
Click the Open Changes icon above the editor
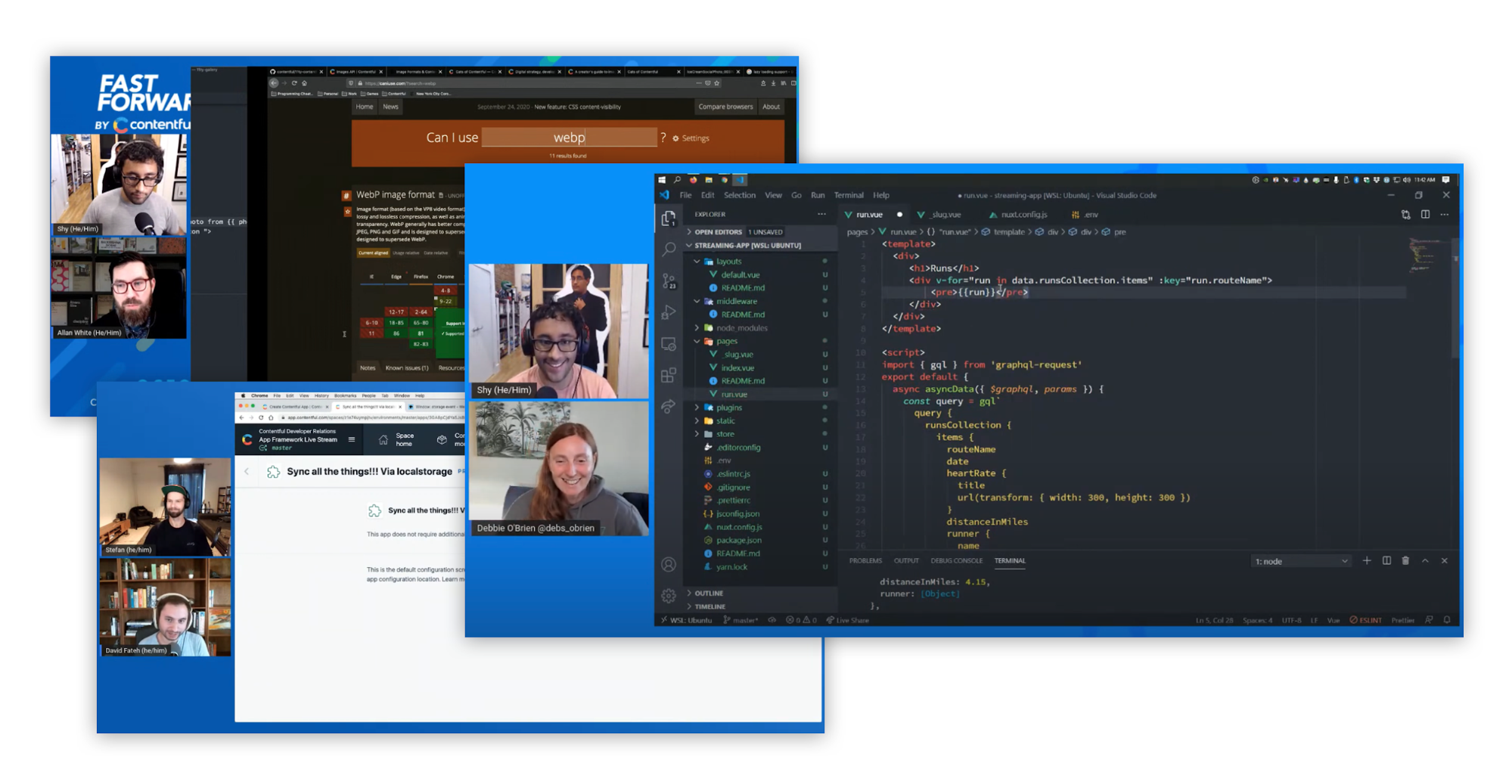(1405, 215)
